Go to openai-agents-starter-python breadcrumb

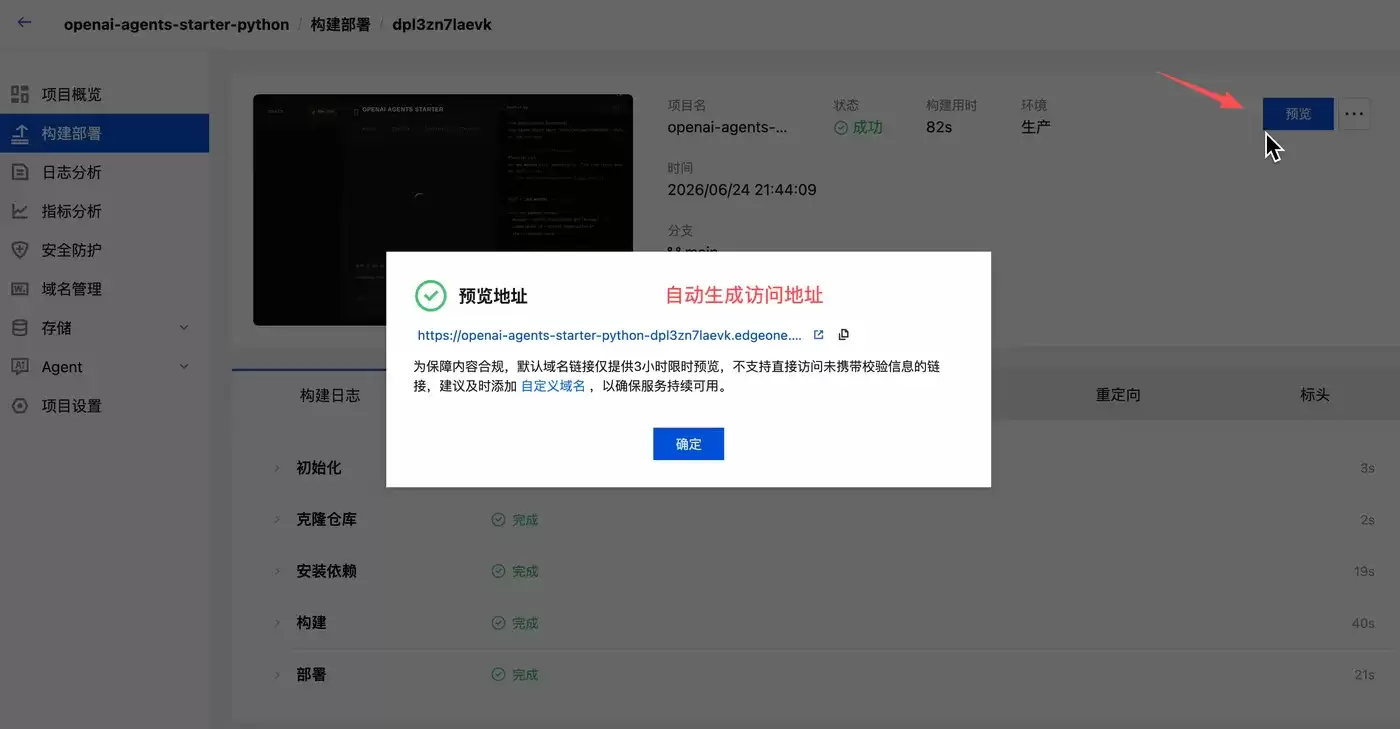(176, 24)
